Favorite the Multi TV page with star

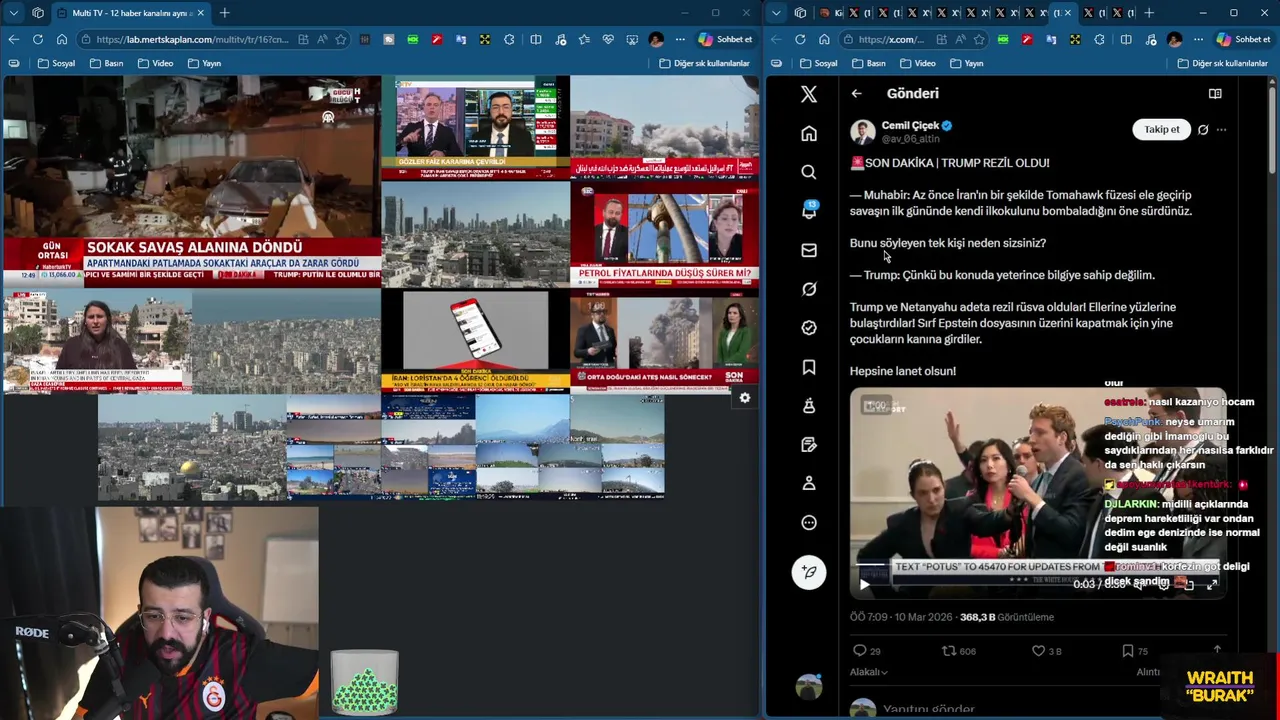pyautogui.click(x=341, y=39)
